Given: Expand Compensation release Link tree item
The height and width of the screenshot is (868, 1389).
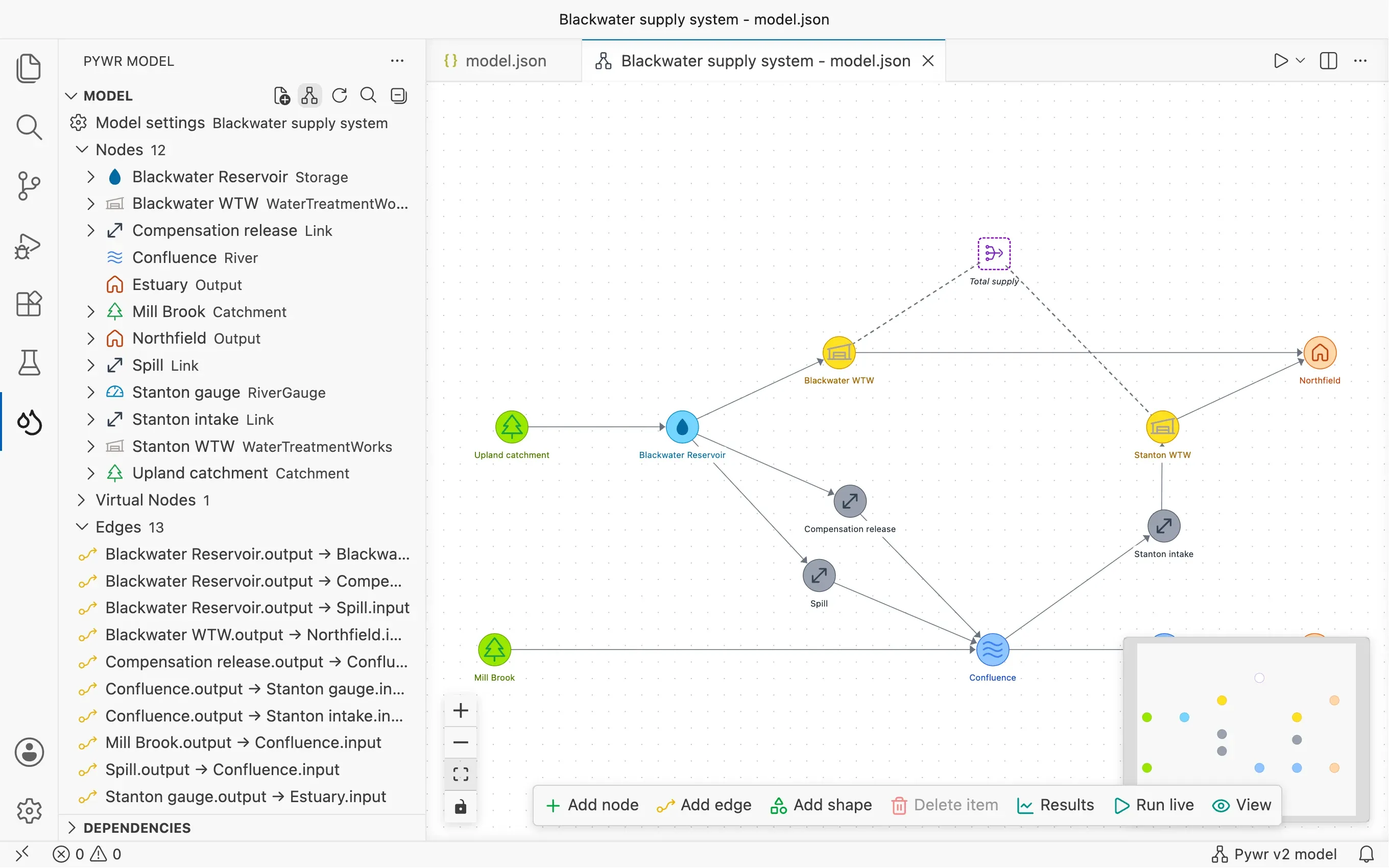Looking at the screenshot, I should 91,231.
